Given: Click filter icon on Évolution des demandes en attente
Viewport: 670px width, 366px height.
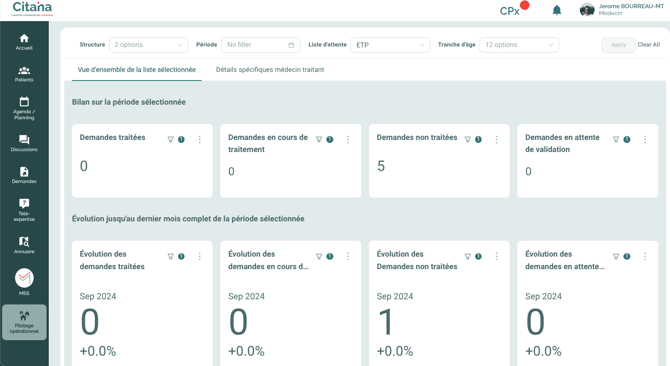Looking at the screenshot, I should tap(616, 256).
